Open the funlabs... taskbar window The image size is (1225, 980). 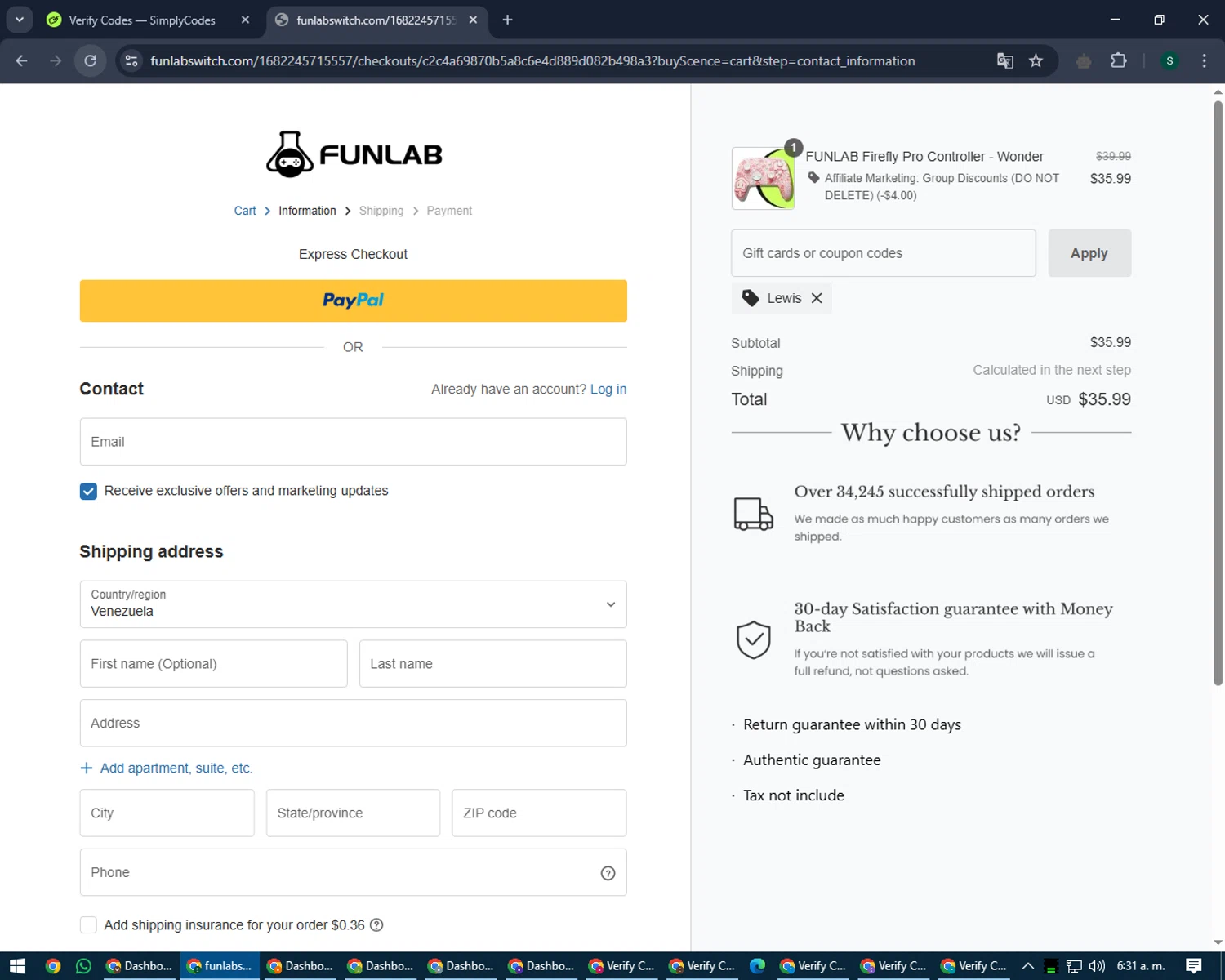[220, 966]
